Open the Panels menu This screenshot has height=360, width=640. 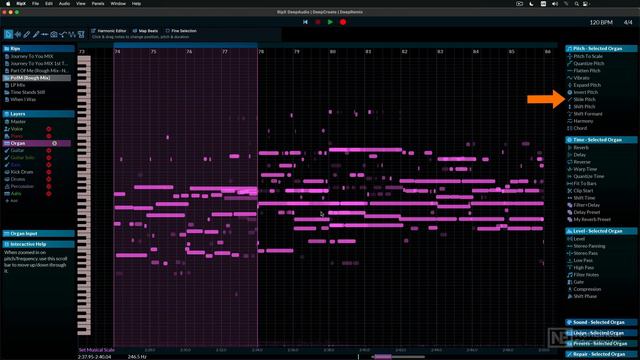point(98,4)
